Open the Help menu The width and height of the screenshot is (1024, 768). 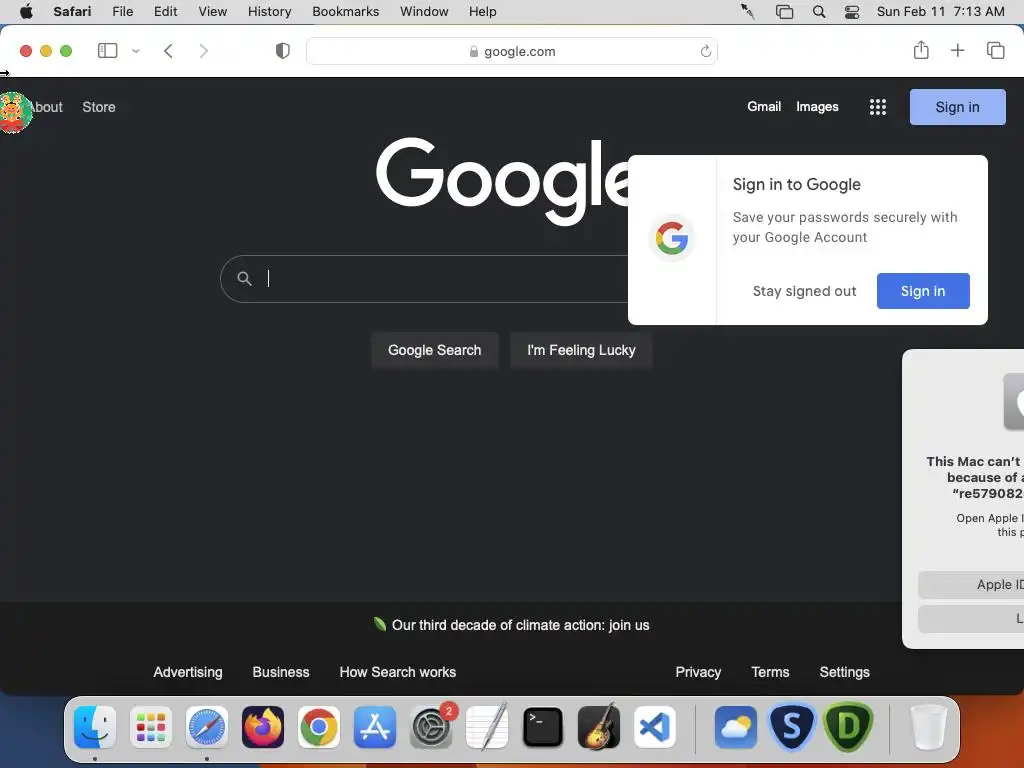[x=483, y=11]
